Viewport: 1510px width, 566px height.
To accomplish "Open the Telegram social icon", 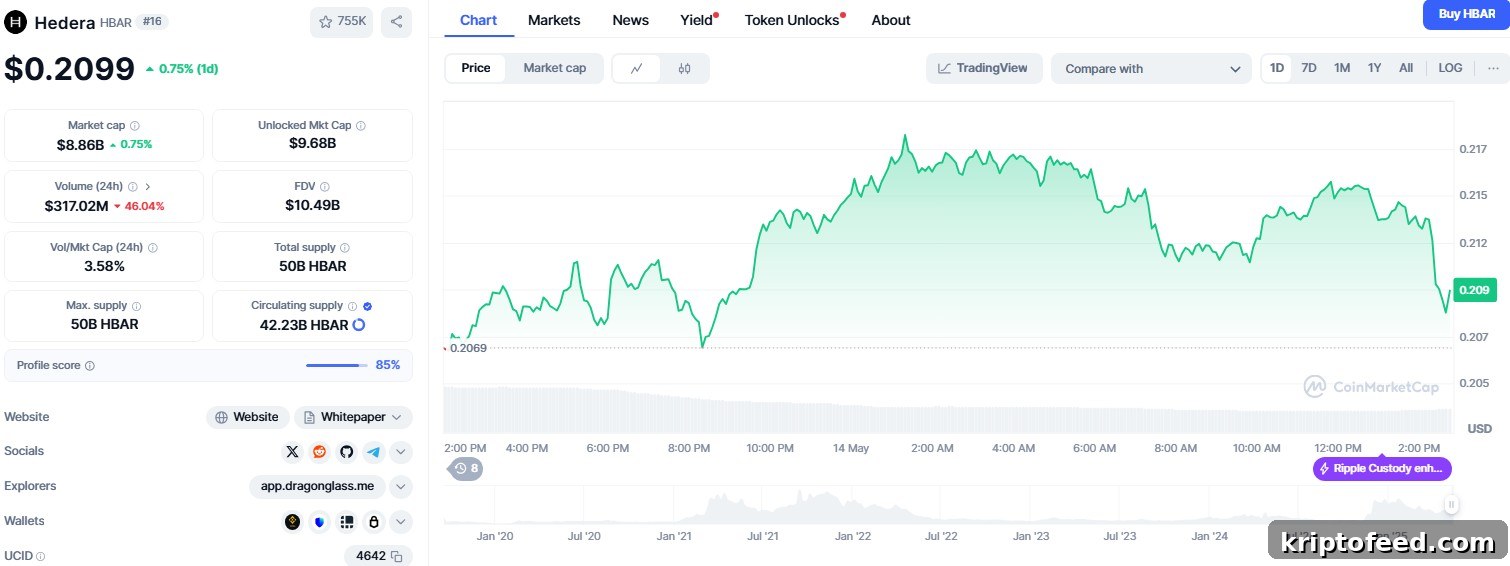I will click(373, 452).
